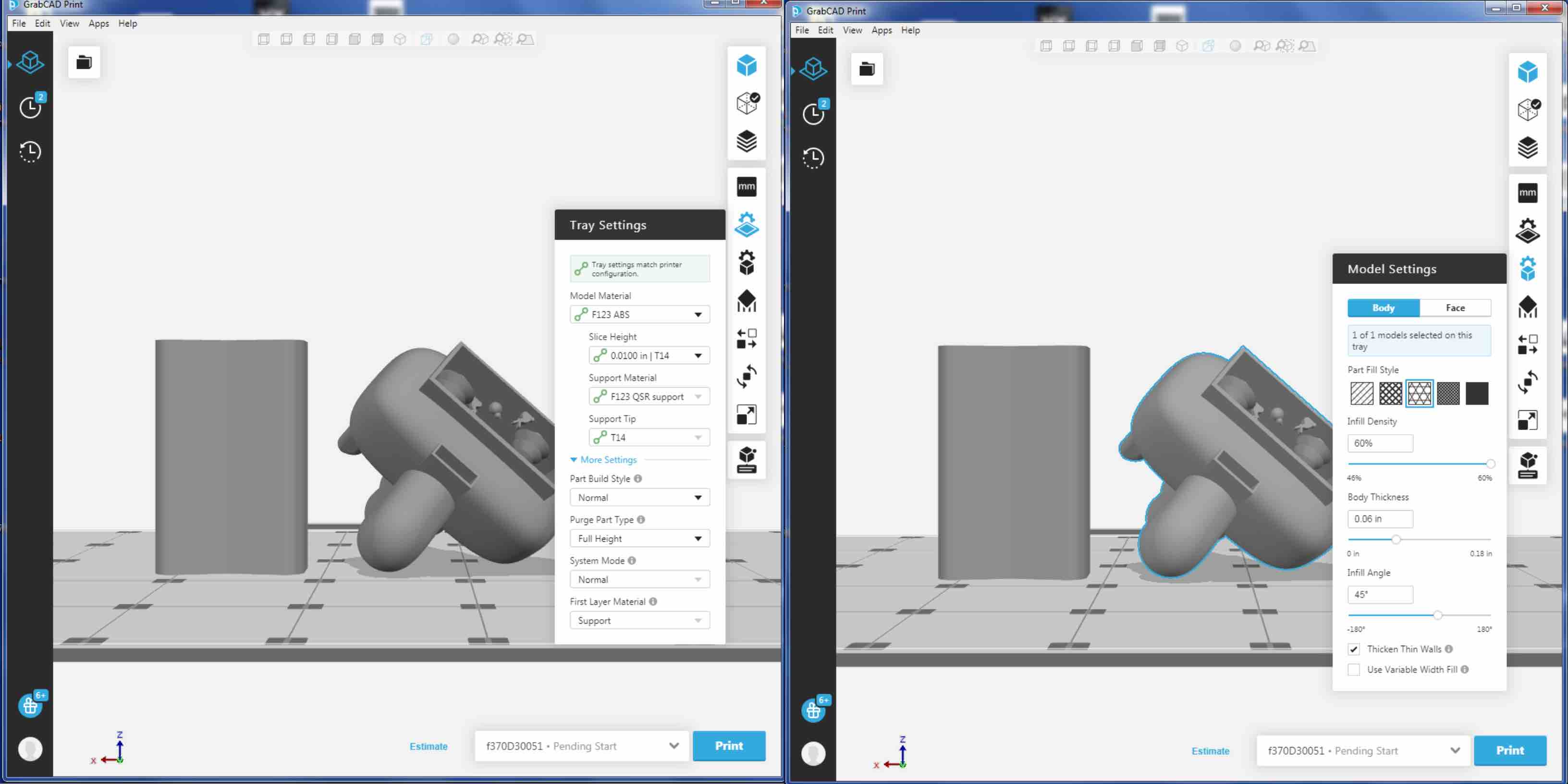
Task: Open View menu in left window
Action: 69,23
